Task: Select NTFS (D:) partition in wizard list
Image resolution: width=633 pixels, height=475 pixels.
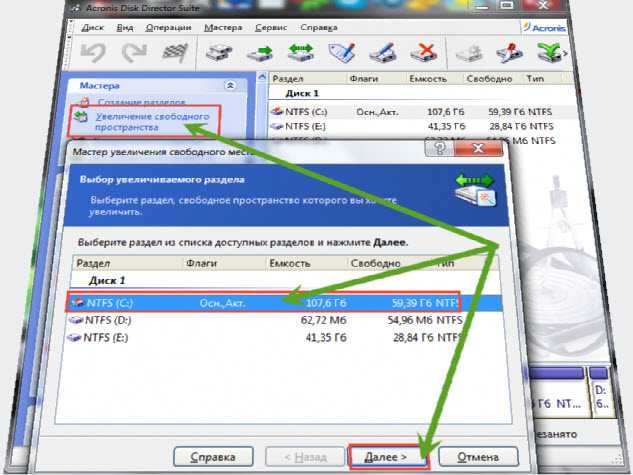Action: point(284,320)
